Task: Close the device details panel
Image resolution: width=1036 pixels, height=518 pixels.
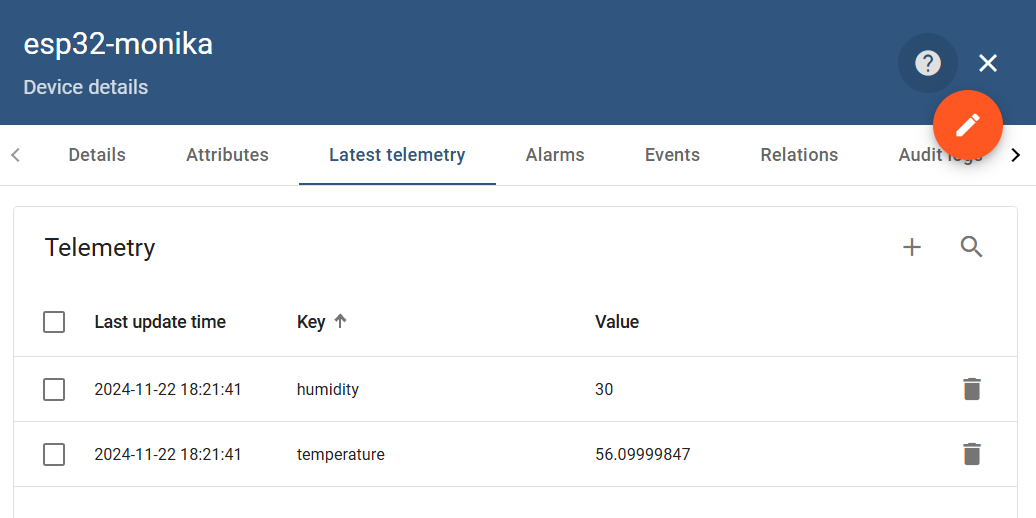Action: point(988,63)
